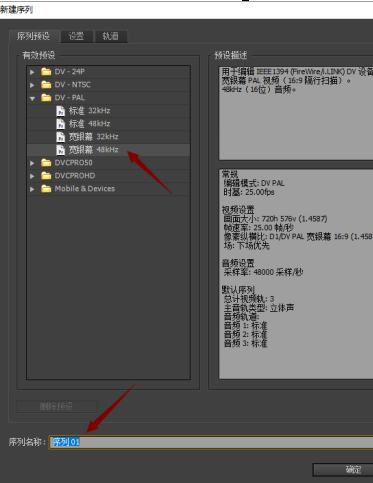Click 帧速率: 25.00 帧/秒 text
The height and width of the screenshot is (483, 373).
[x=258, y=228]
